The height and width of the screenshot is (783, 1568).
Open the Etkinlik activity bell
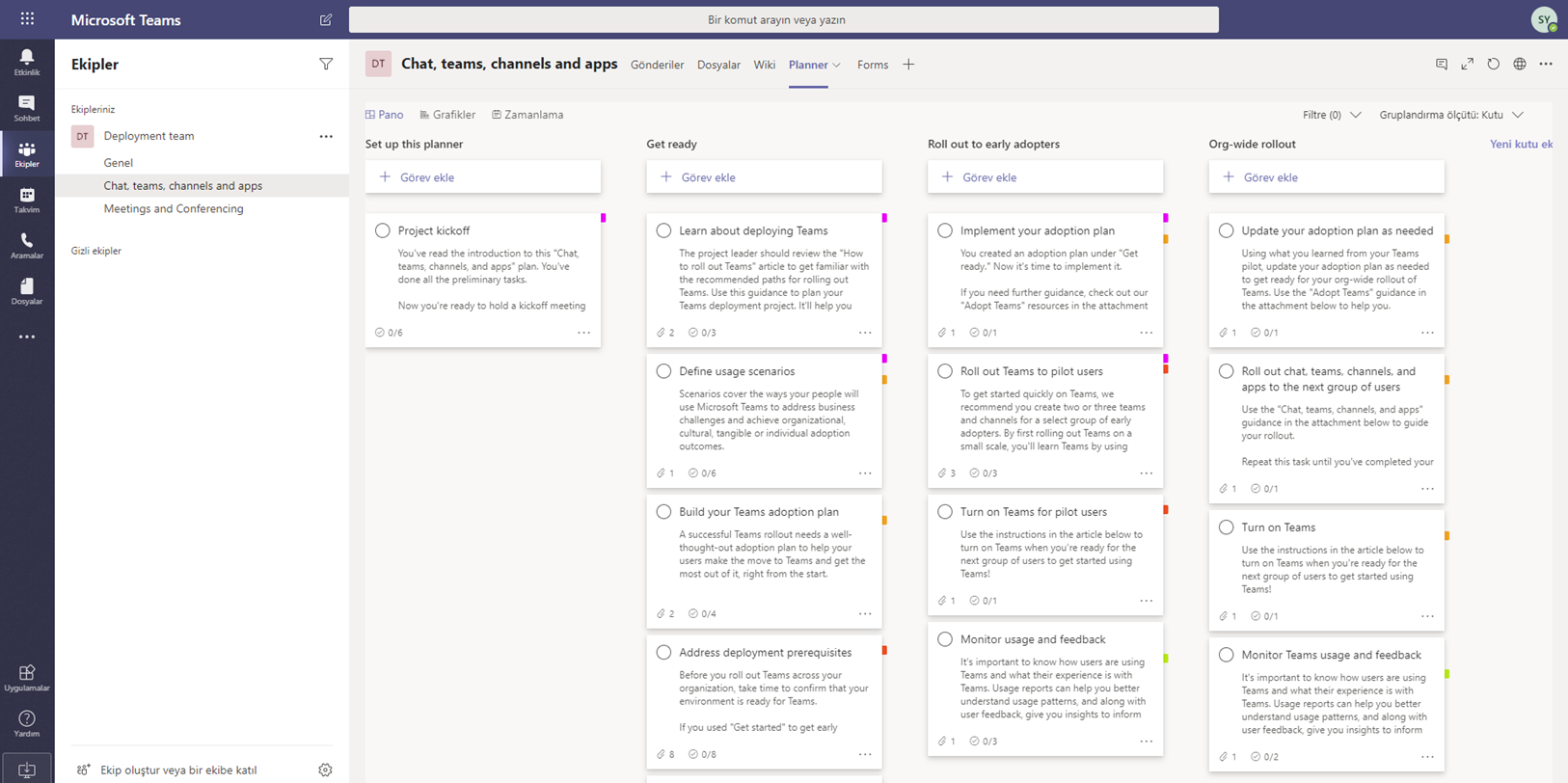click(27, 62)
